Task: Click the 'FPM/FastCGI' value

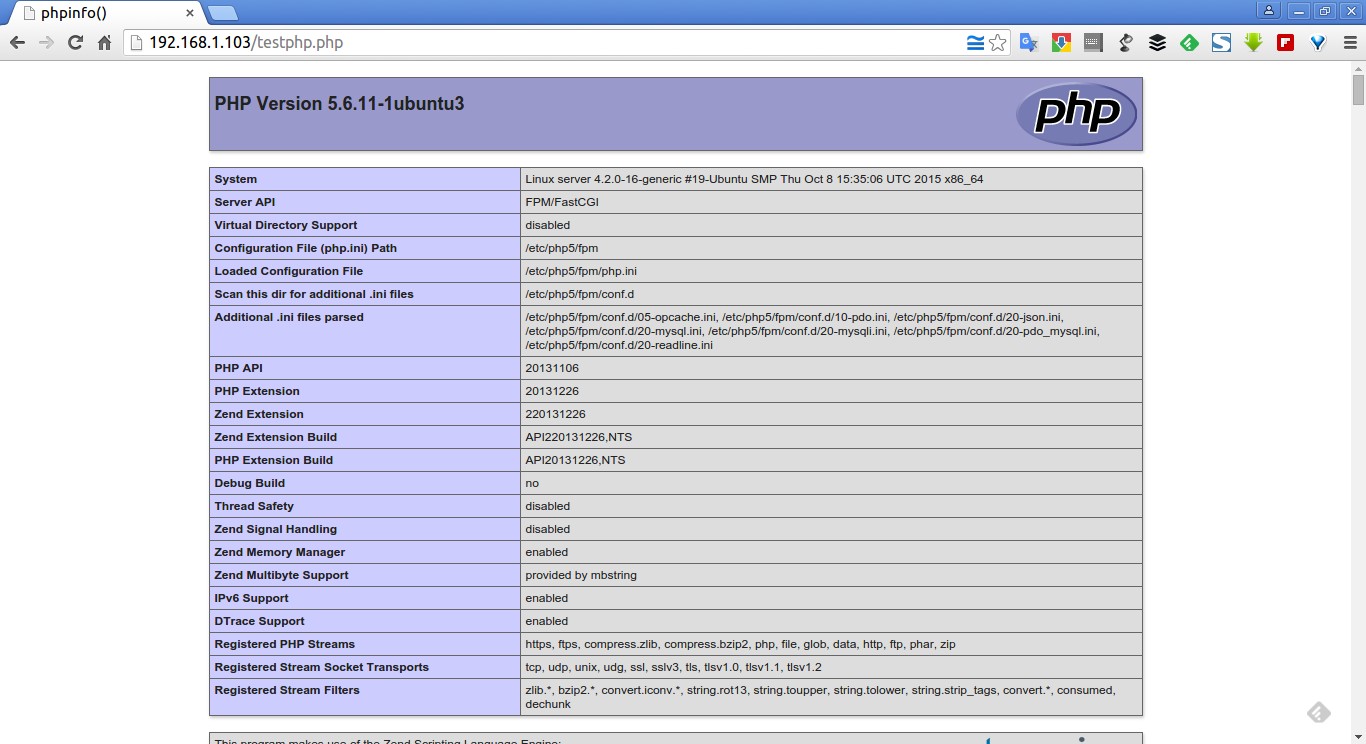Action: pos(562,202)
